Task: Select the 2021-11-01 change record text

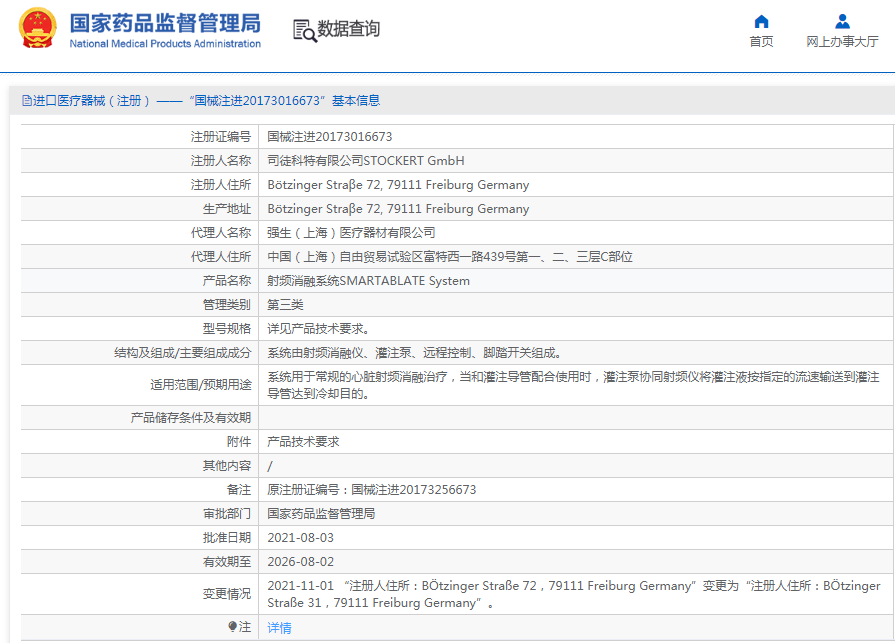Action: click(573, 594)
